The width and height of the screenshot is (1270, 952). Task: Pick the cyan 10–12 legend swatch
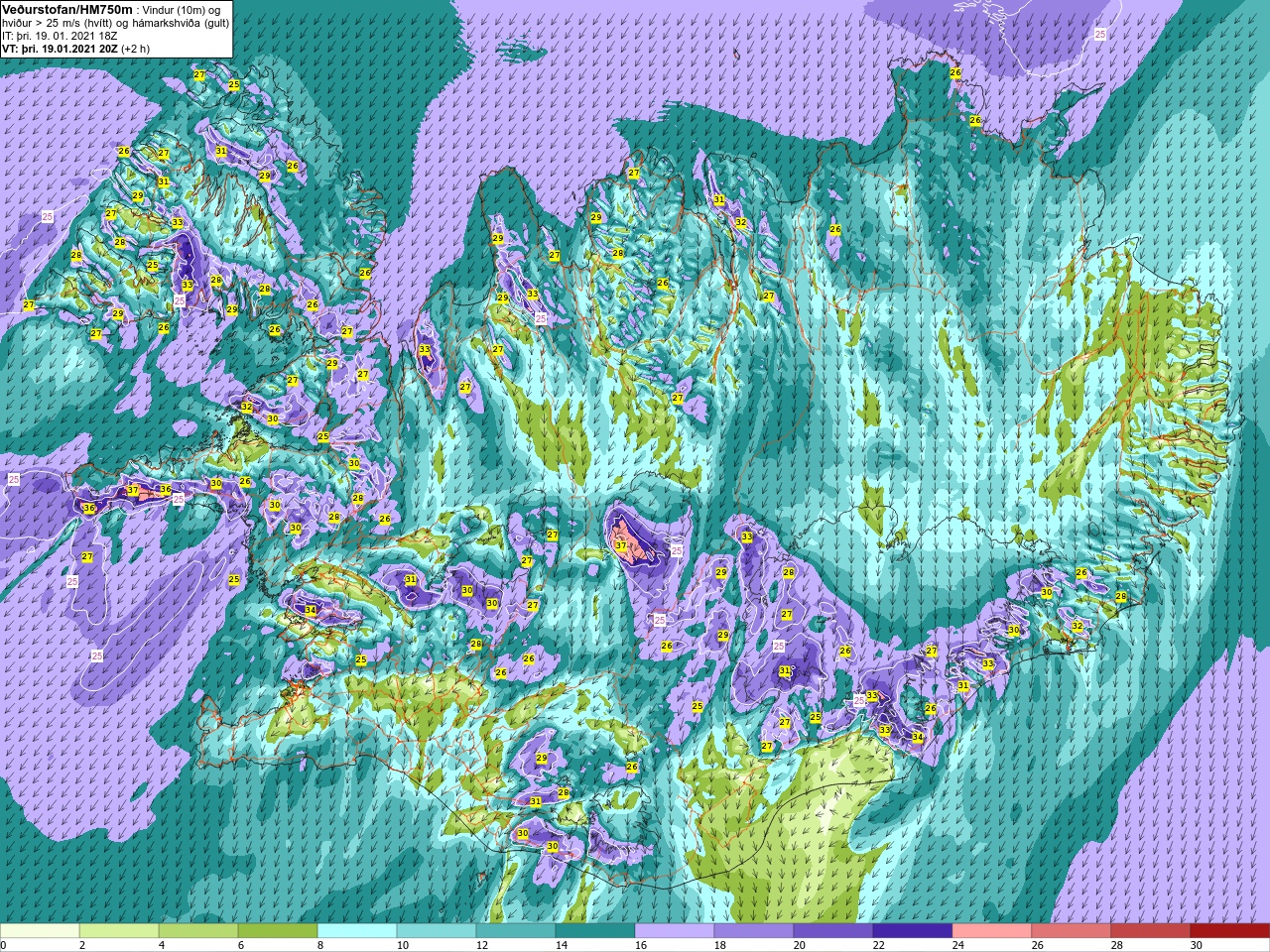pyautogui.click(x=437, y=931)
